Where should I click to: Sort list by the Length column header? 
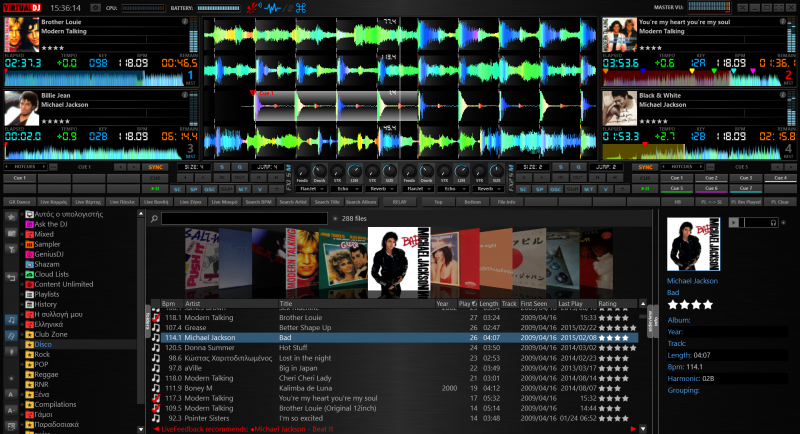click(488, 303)
